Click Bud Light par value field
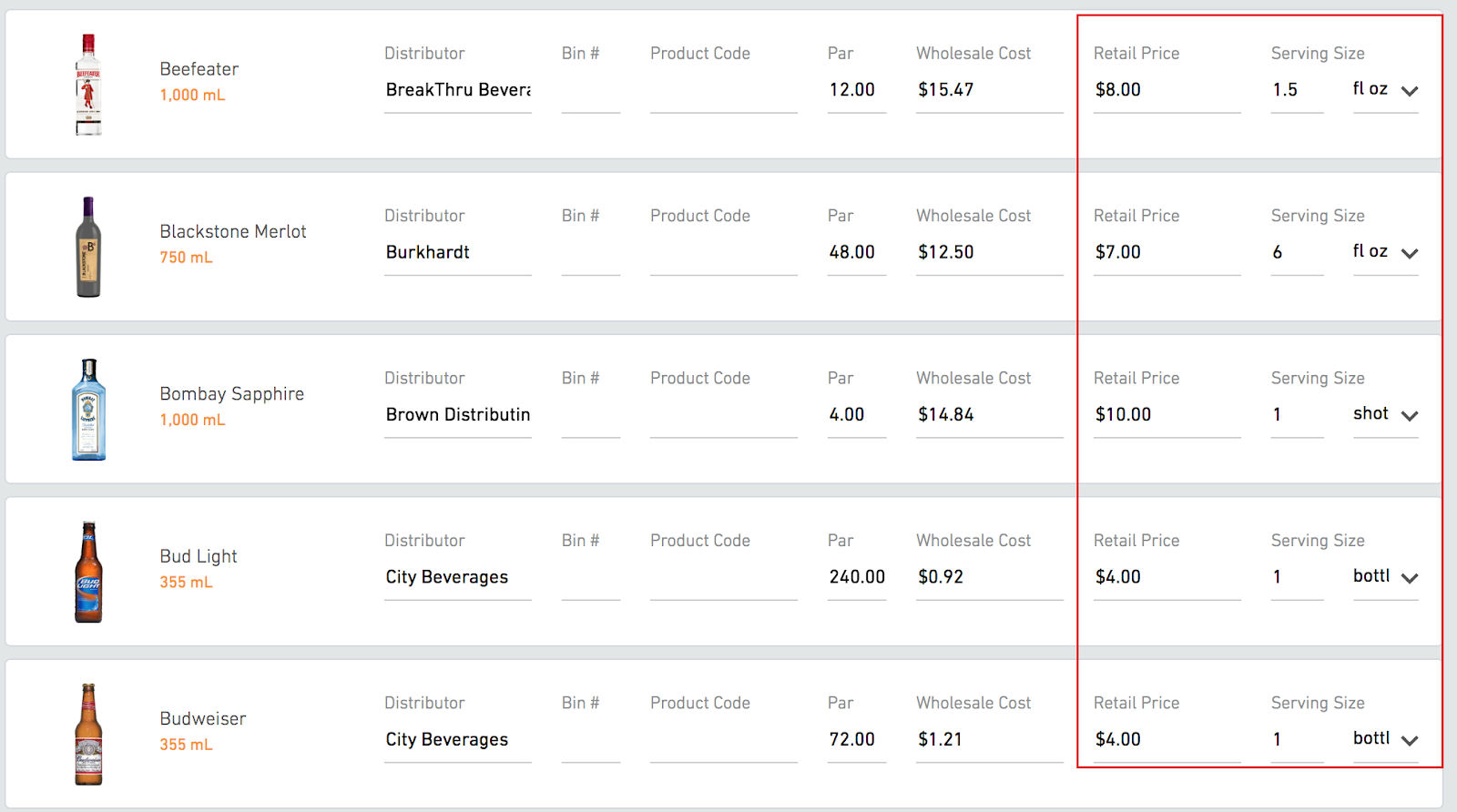The image size is (1457, 812). tap(856, 577)
